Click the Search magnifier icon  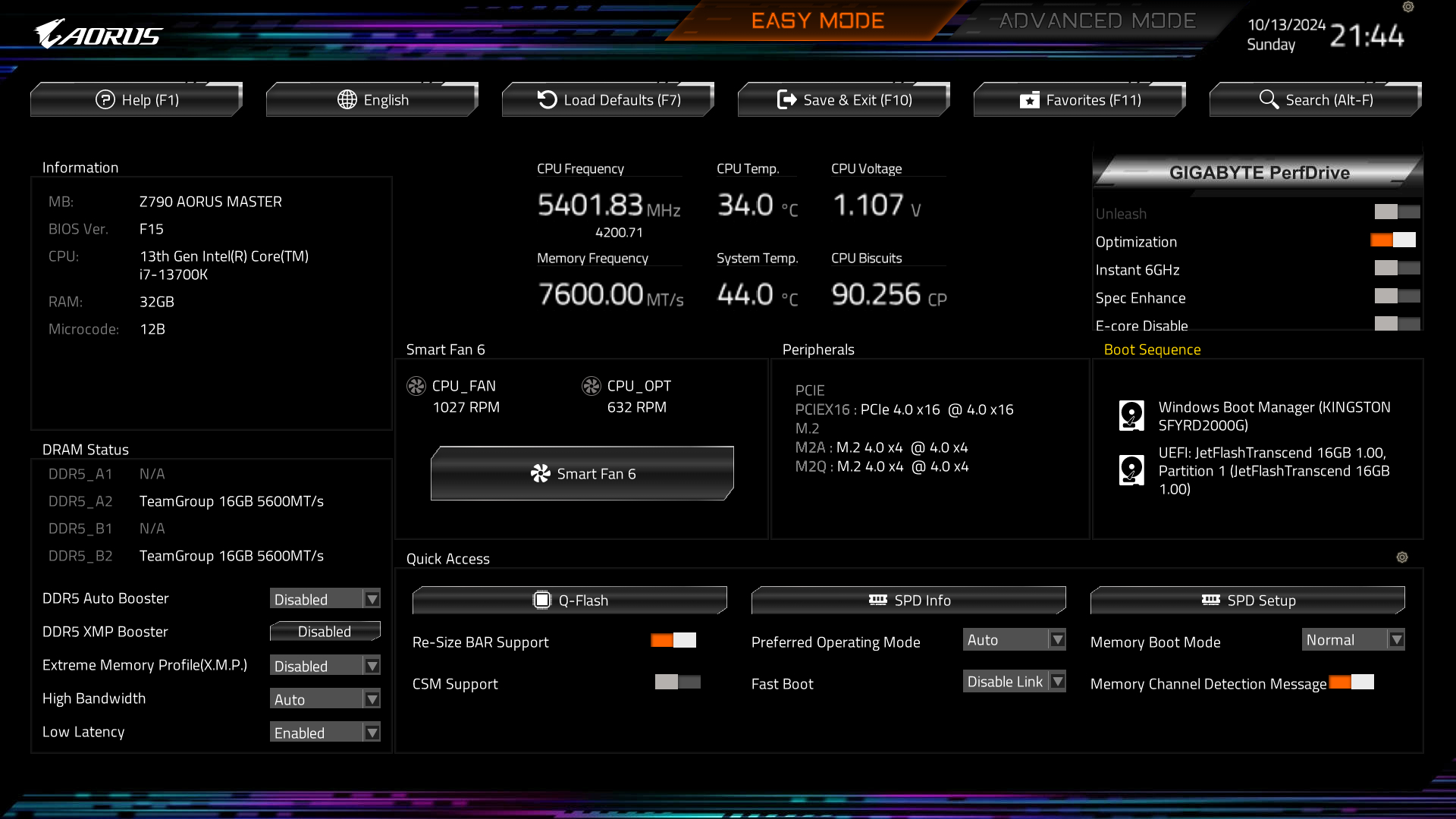[x=1269, y=99]
